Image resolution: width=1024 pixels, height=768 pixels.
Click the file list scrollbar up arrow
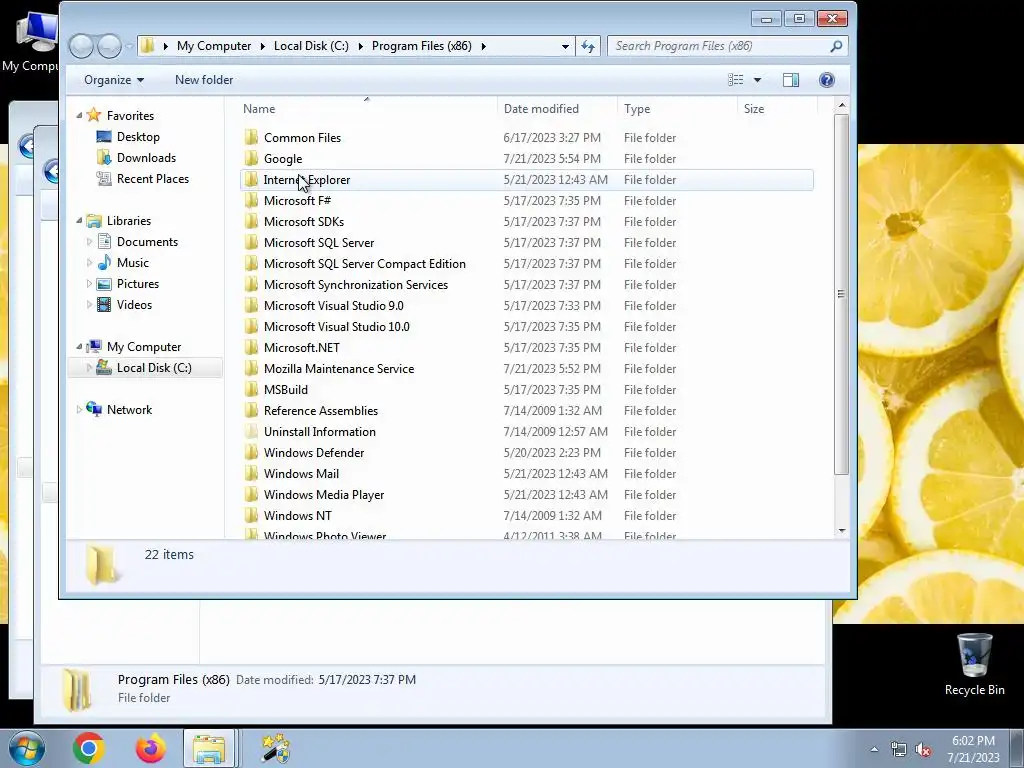842,105
